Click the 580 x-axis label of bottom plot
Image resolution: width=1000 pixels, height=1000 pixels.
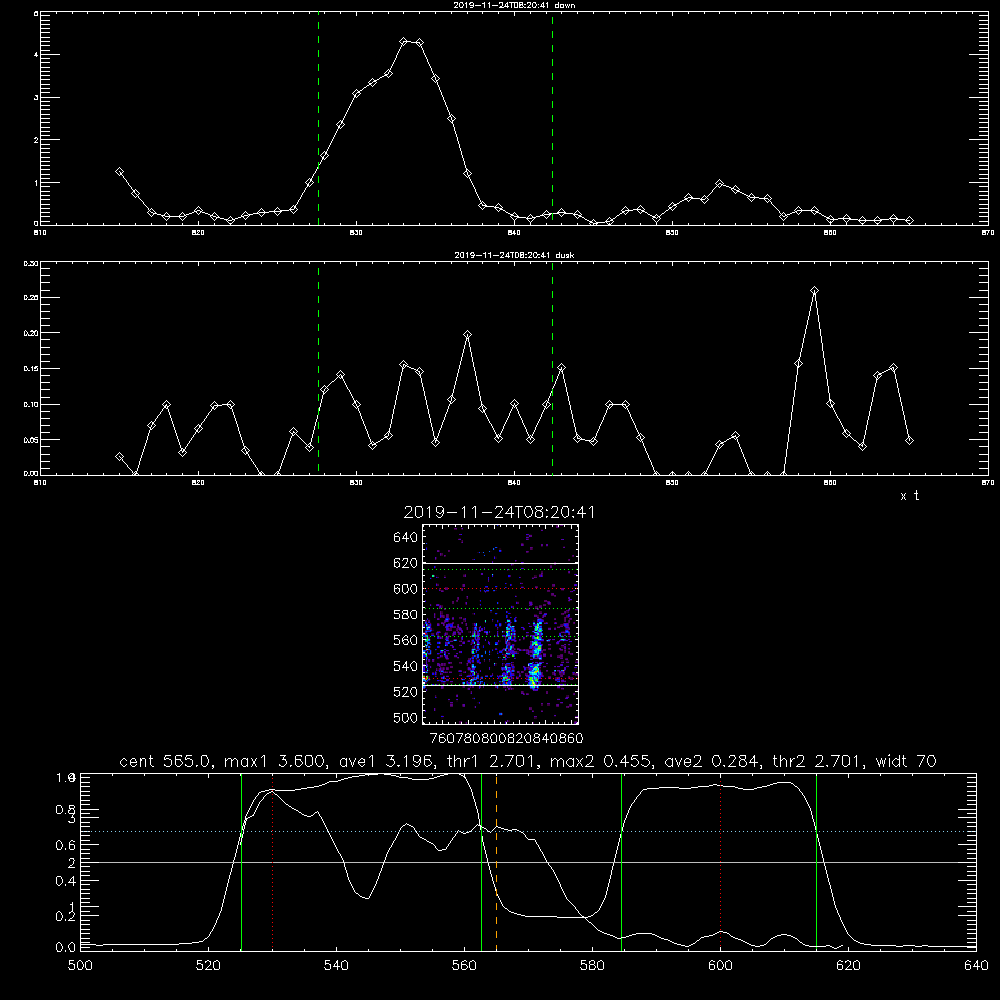click(592, 966)
